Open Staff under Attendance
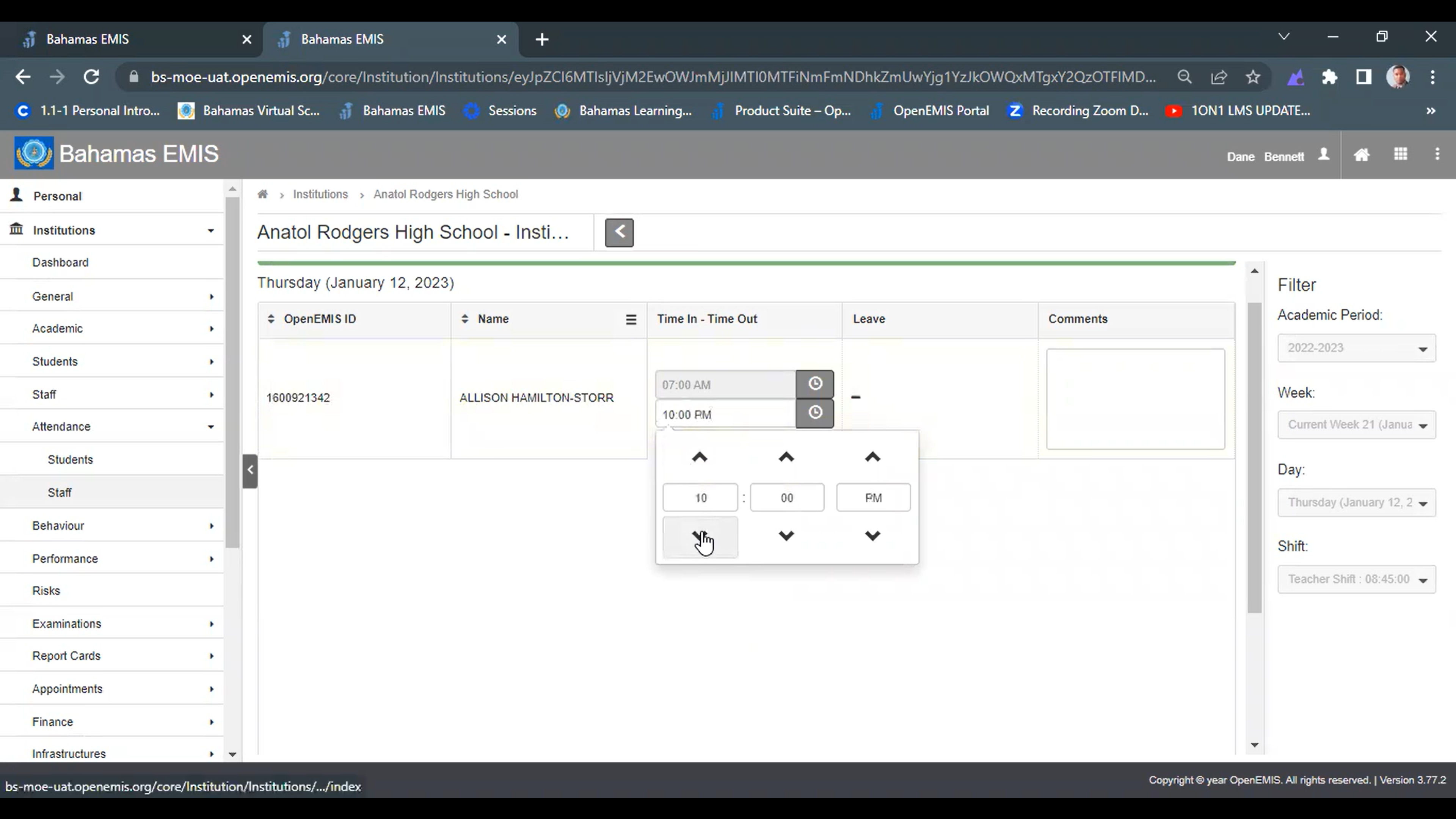The image size is (1456, 819). point(112,492)
